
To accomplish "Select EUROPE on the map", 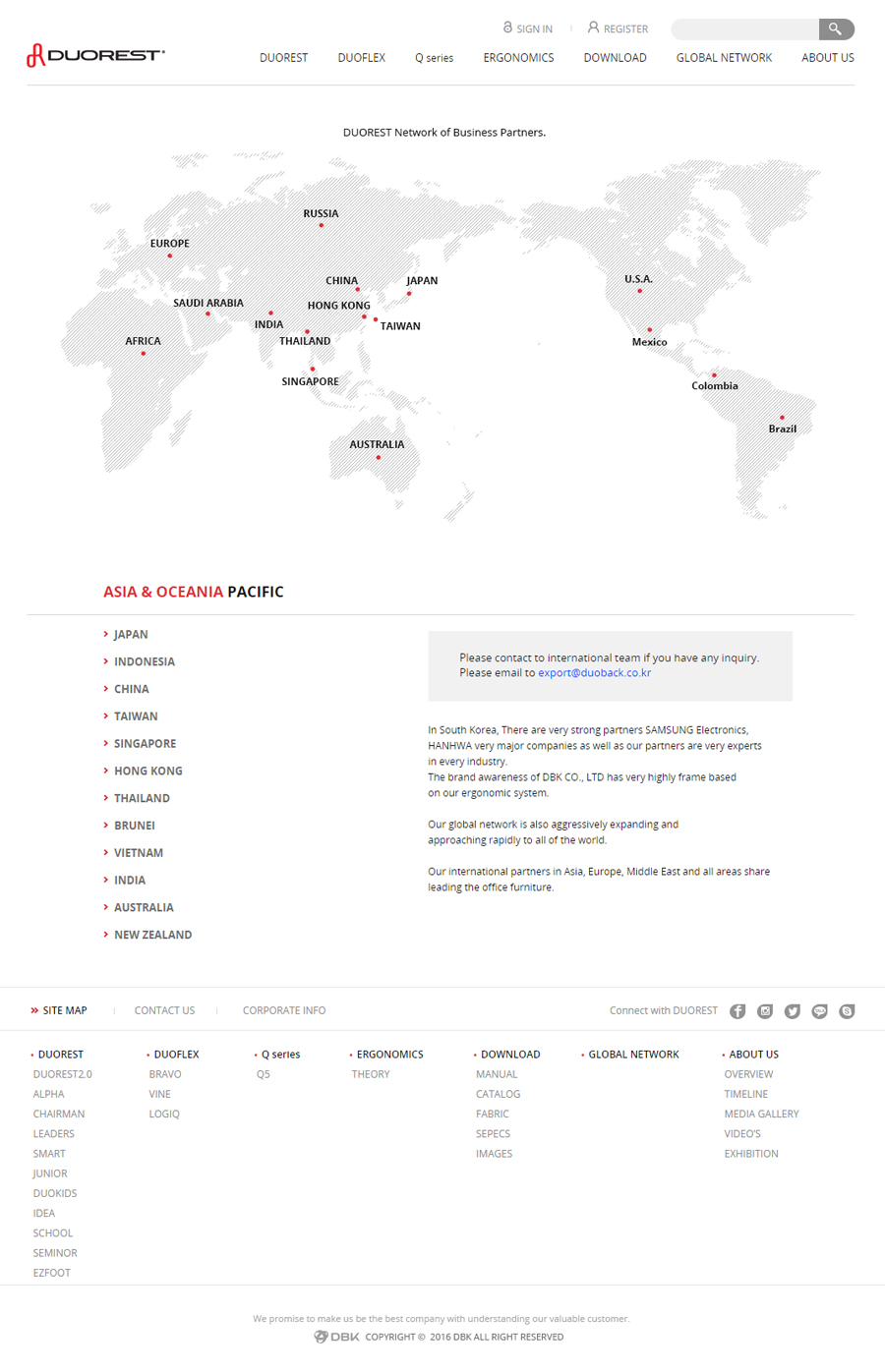I will [169, 244].
